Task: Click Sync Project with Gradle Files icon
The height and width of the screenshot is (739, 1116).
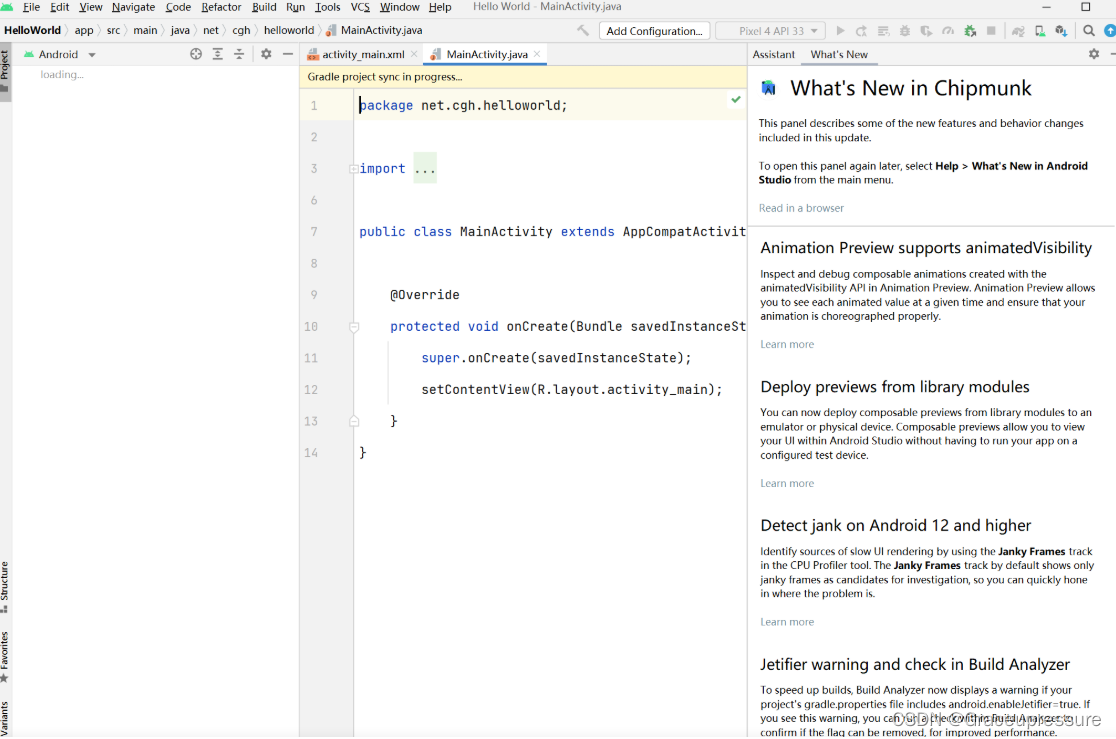Action: 1018,31
